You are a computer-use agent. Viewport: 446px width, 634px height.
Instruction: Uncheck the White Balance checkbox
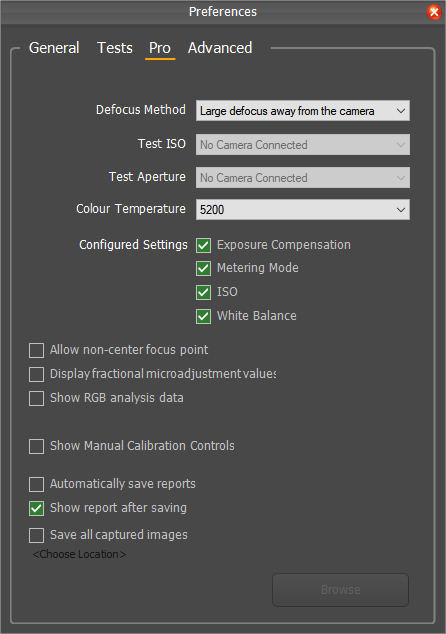(203, 316)
